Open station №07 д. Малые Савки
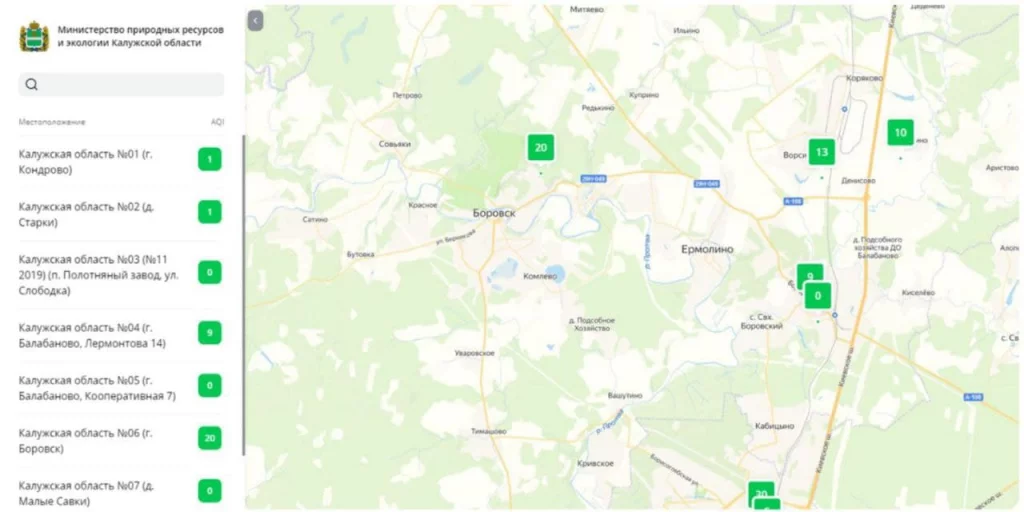1024x512 pixels. click(x=121, y=490)
